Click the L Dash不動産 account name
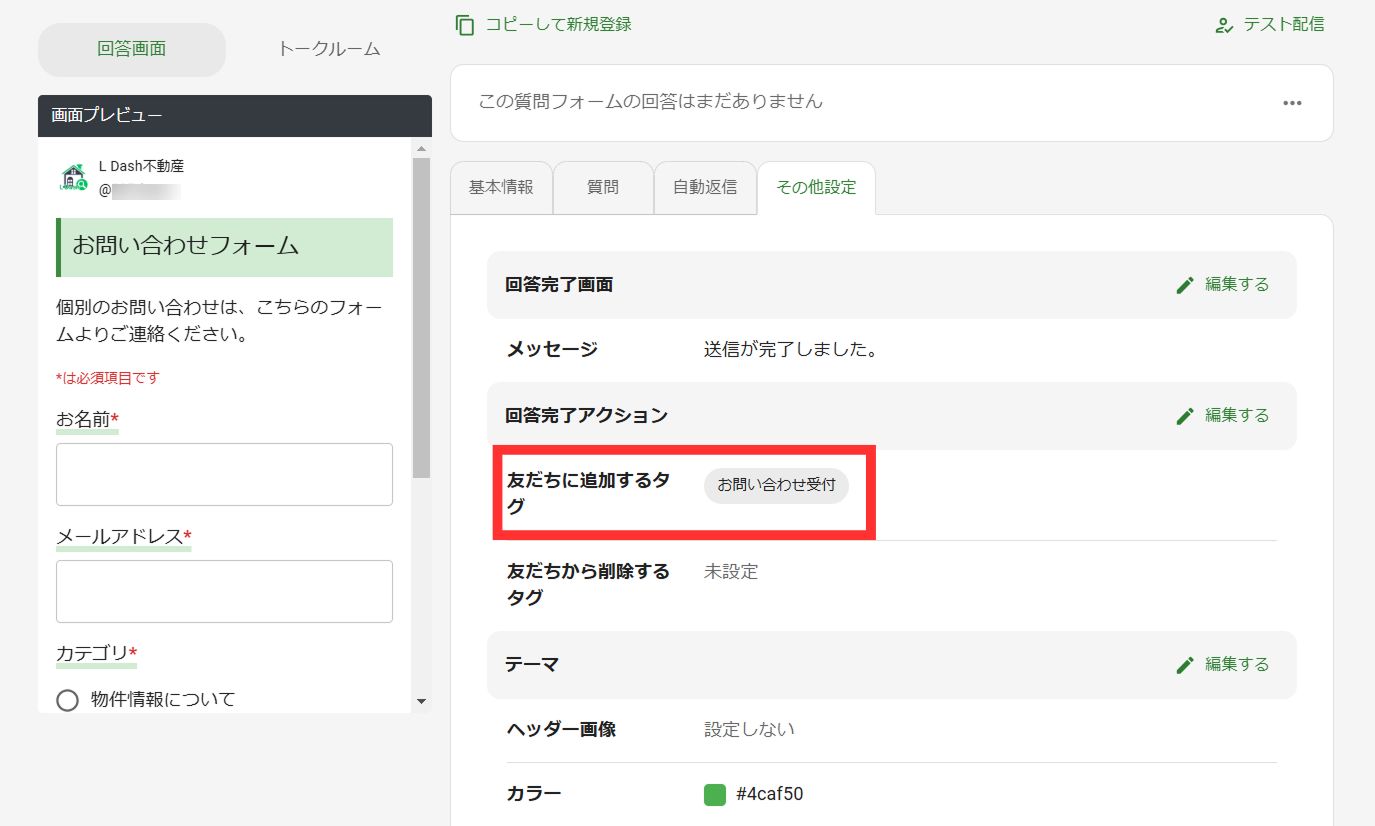The image size is (1375, 826). tap(141, 166)
